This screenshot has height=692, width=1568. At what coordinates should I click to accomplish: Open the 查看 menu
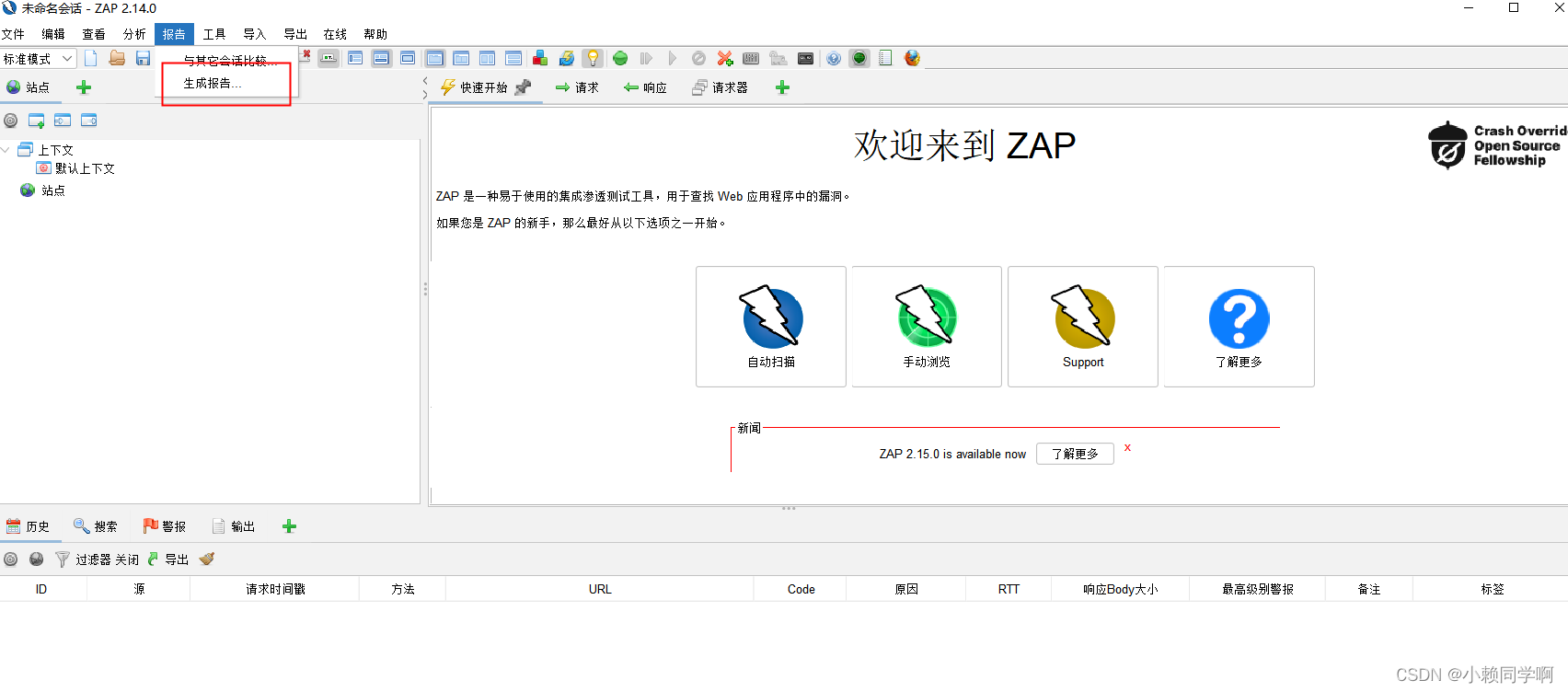tap(94, 34)
